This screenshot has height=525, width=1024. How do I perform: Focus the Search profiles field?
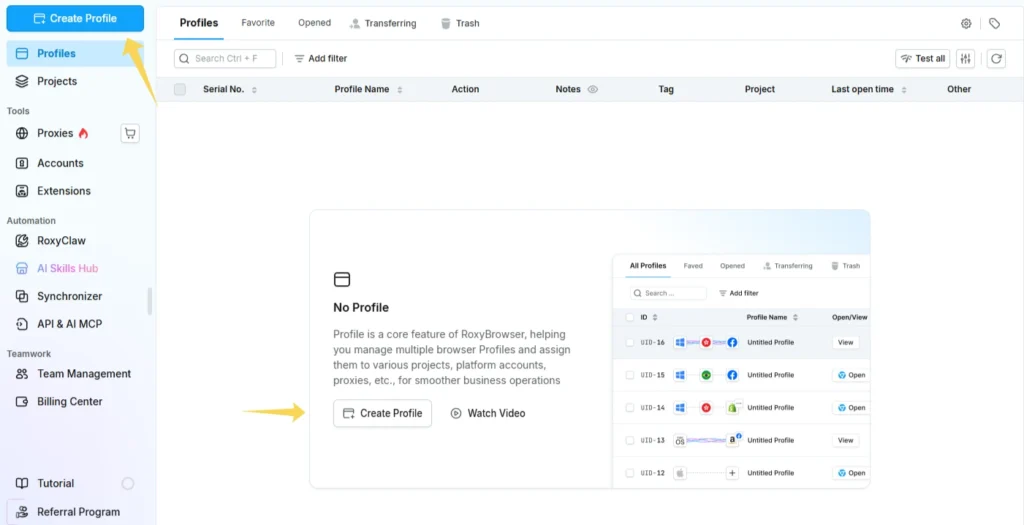pos(225,59)
